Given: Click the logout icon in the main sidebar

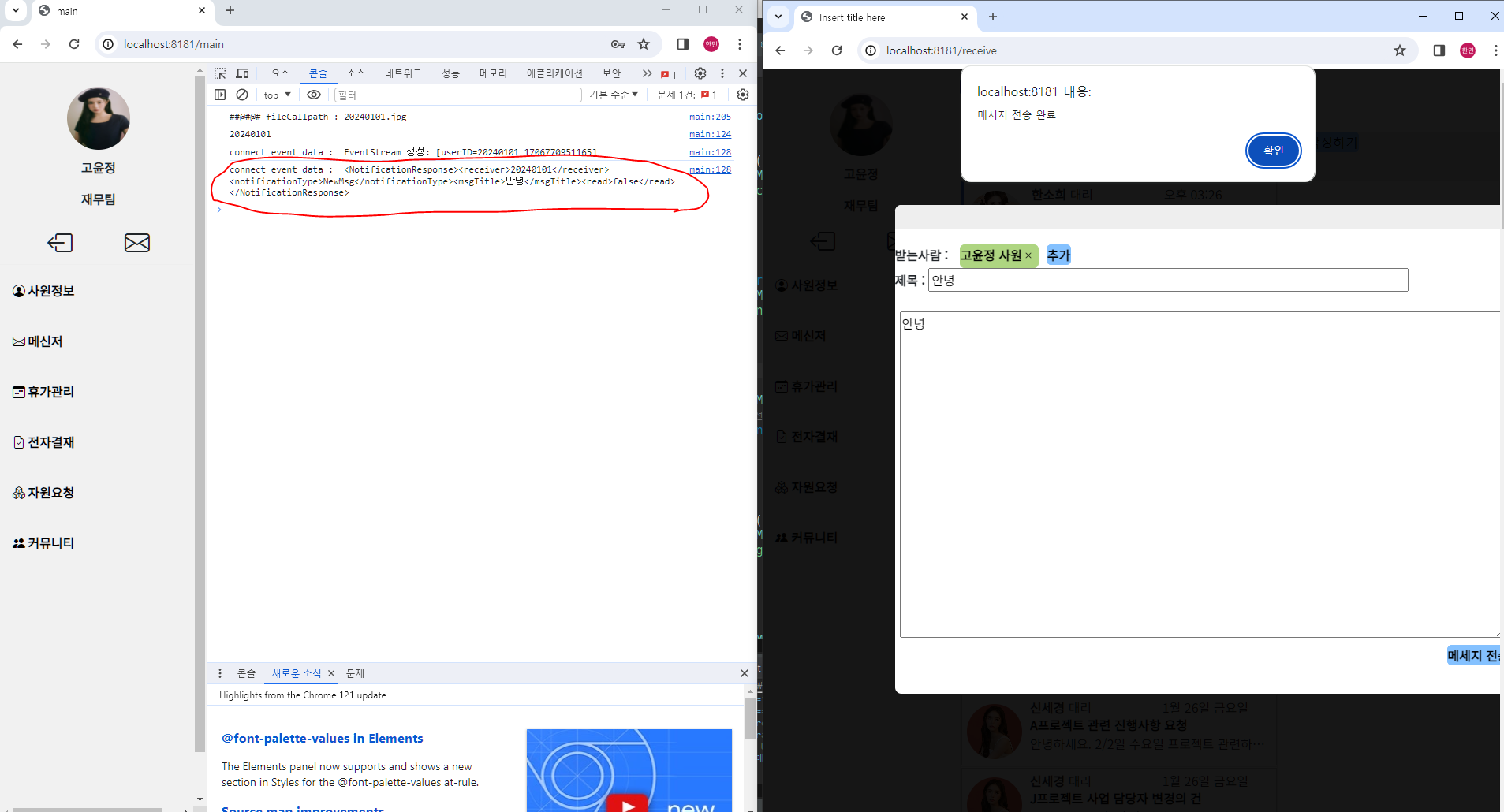Looking at the screenshot, I should 60,243.
